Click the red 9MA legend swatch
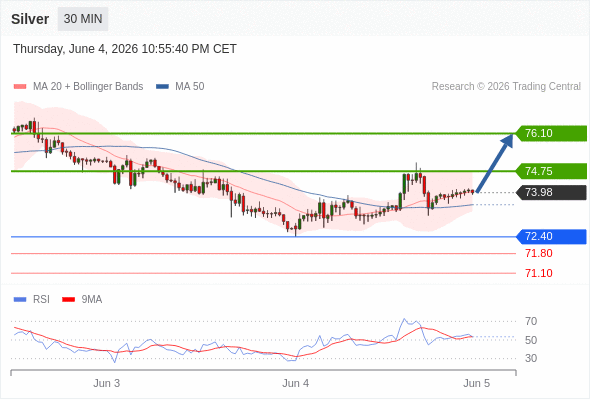The height and width of the screenshot is (400, 590). 68,300
